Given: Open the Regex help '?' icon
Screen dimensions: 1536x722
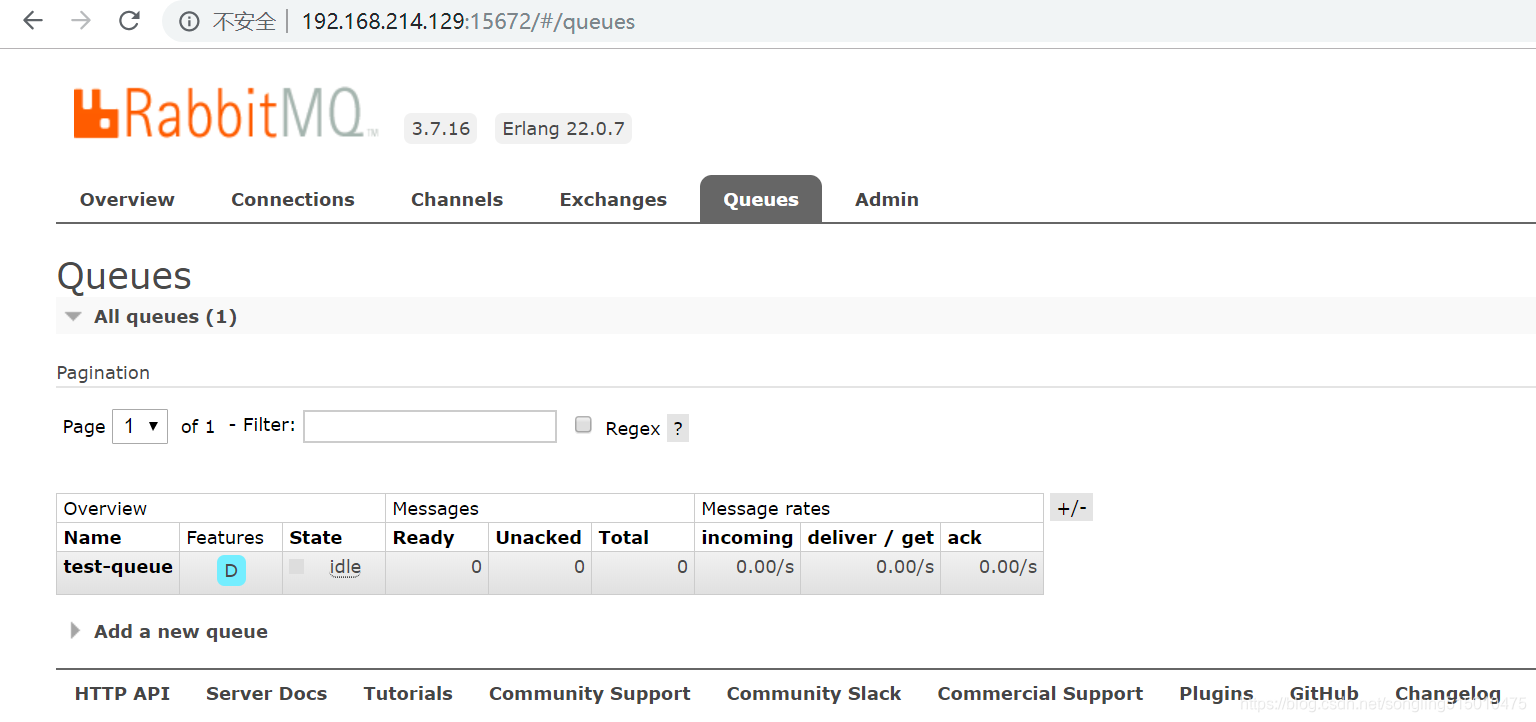Looking at the screenshot, I should tap(677, 428).
